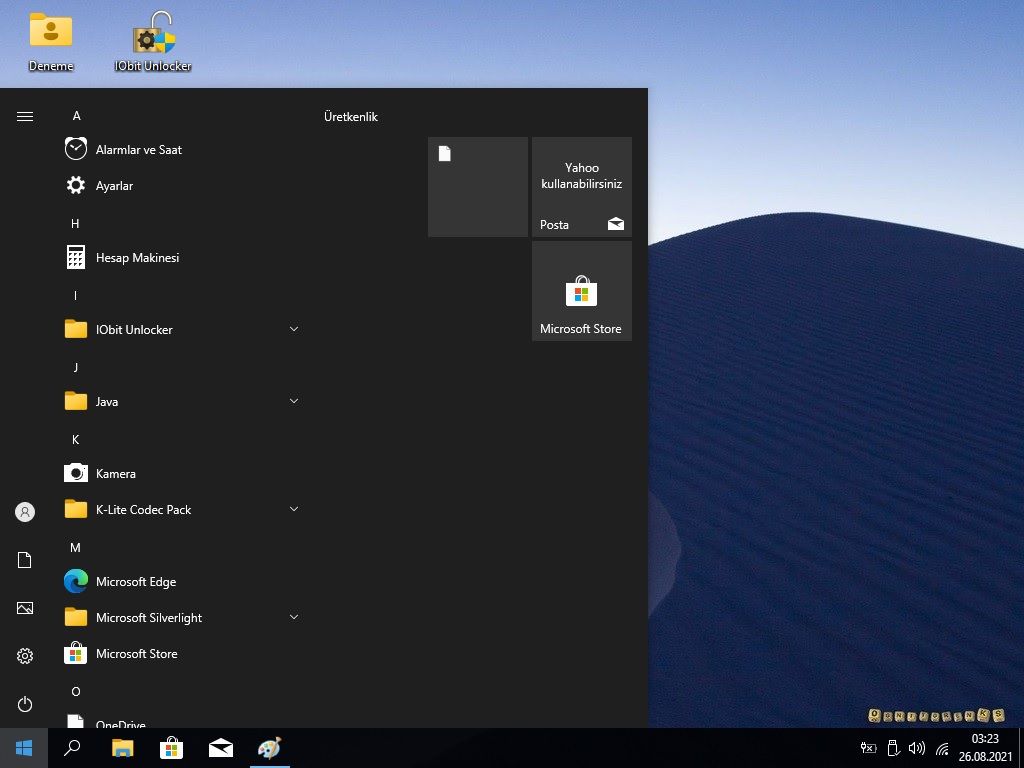This screenshot has width=1024, height=768.
Task: Switch to Paint app on taskbar
Action: click(270, 748)
